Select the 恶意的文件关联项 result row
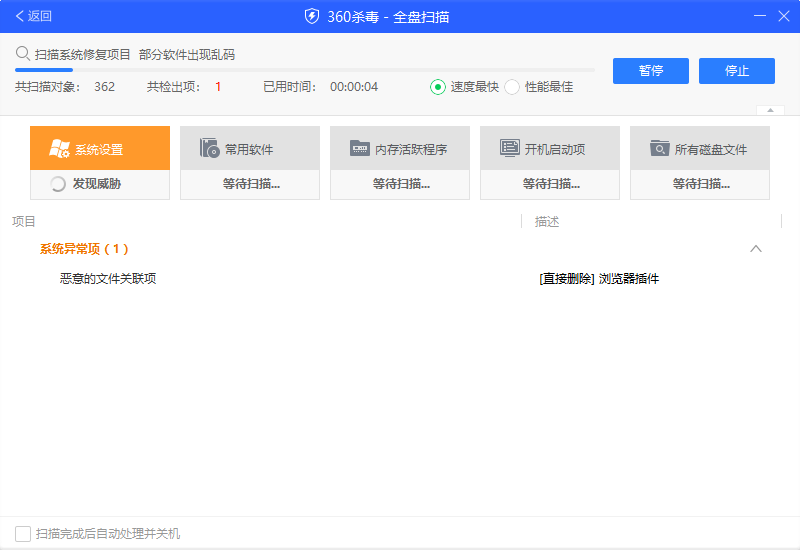Screen dimensions: 800x550 [x=108, y=279]
